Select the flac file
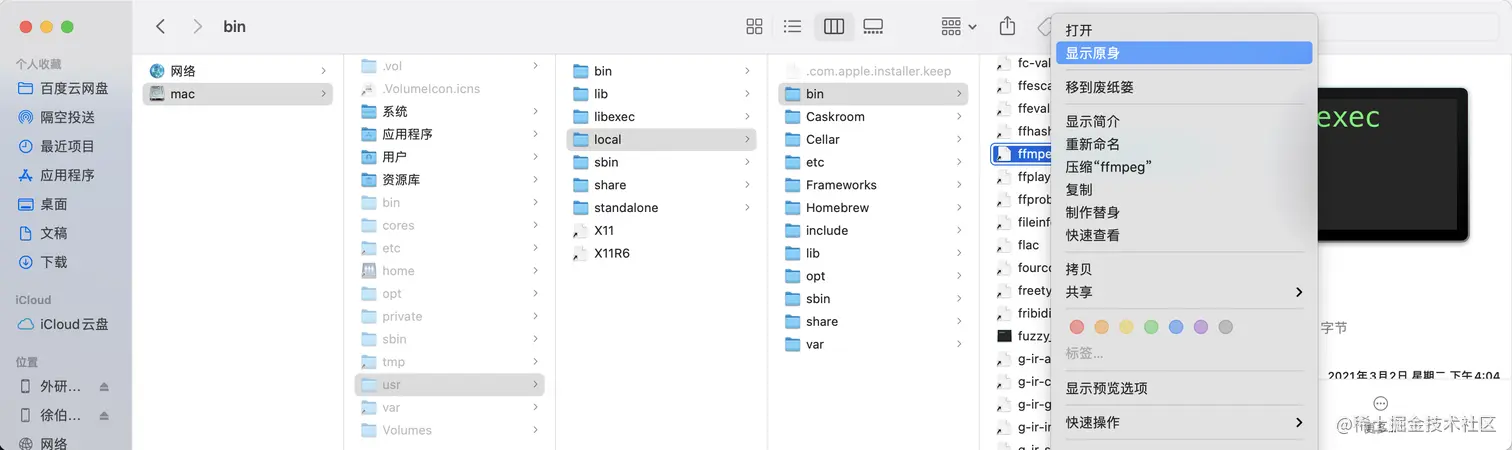Viewport: 1512px width, 450px height. coord(1021,245)
